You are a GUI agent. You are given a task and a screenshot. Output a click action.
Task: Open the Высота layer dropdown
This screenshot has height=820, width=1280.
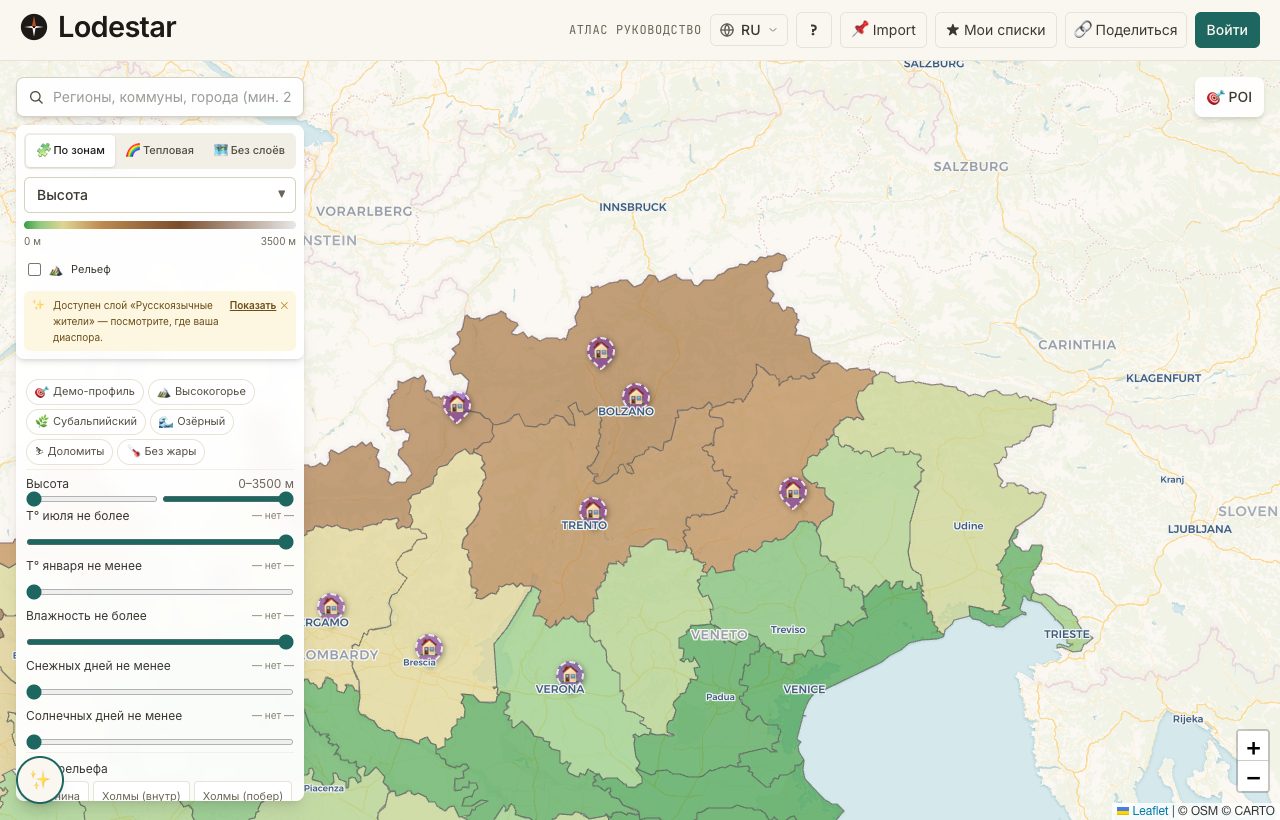click(x=160, y=195)
